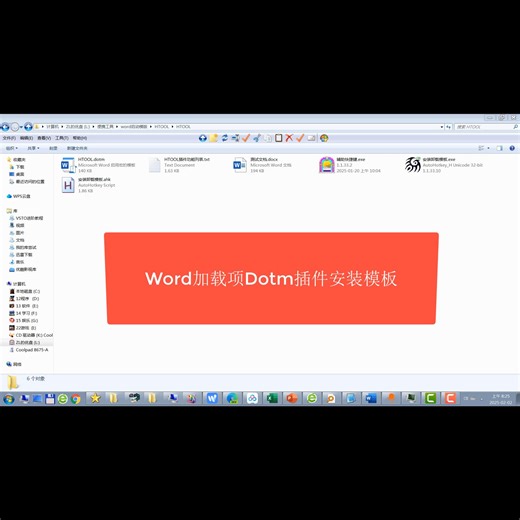Image resolution: width=520 pixels, height=520 pixels.
Task: Open the 编辑(E) menu
Action: pos(26,138)
